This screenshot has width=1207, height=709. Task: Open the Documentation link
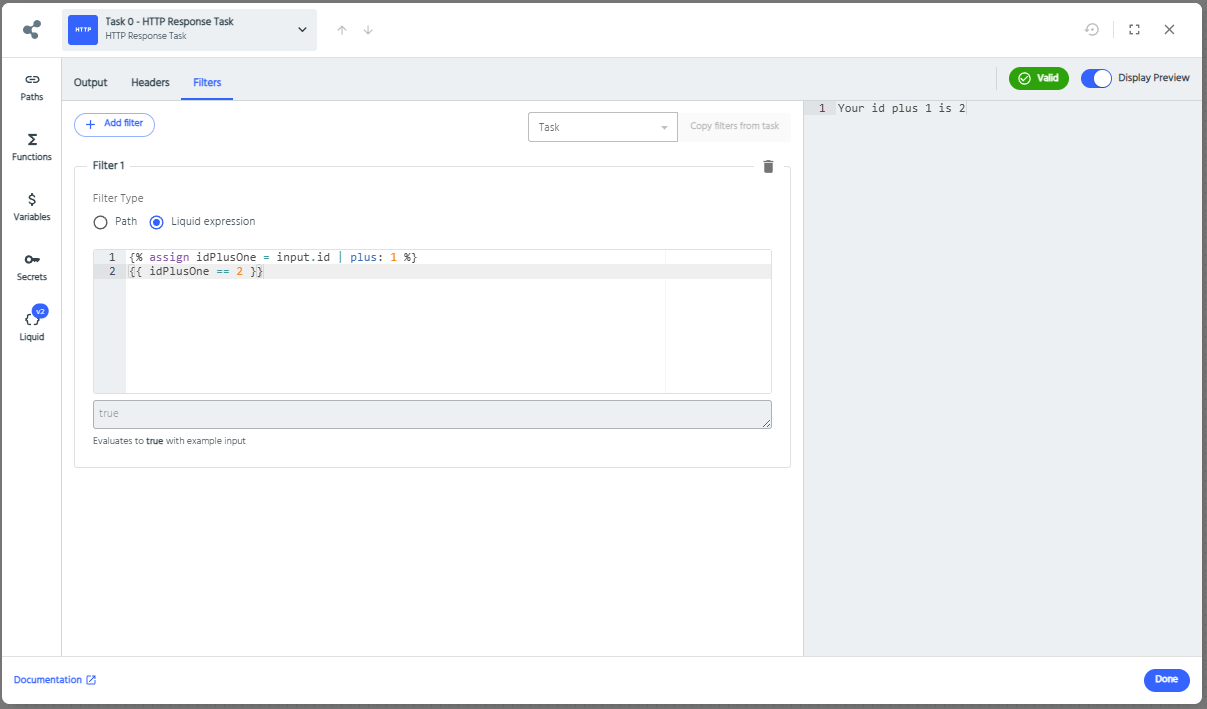tap(55, 680)
